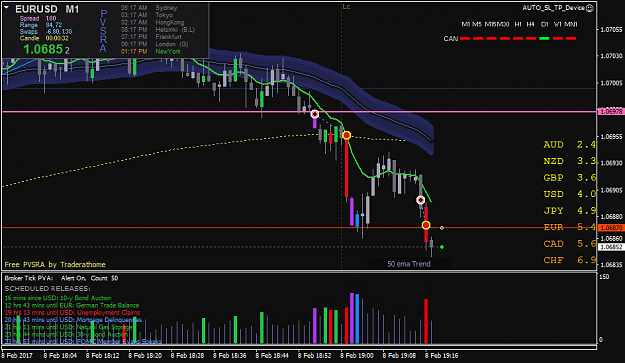This screenshot has width=625, height=363.
Task: Click the Frankfurt session clock row
Action: click(x=151, y=37)
